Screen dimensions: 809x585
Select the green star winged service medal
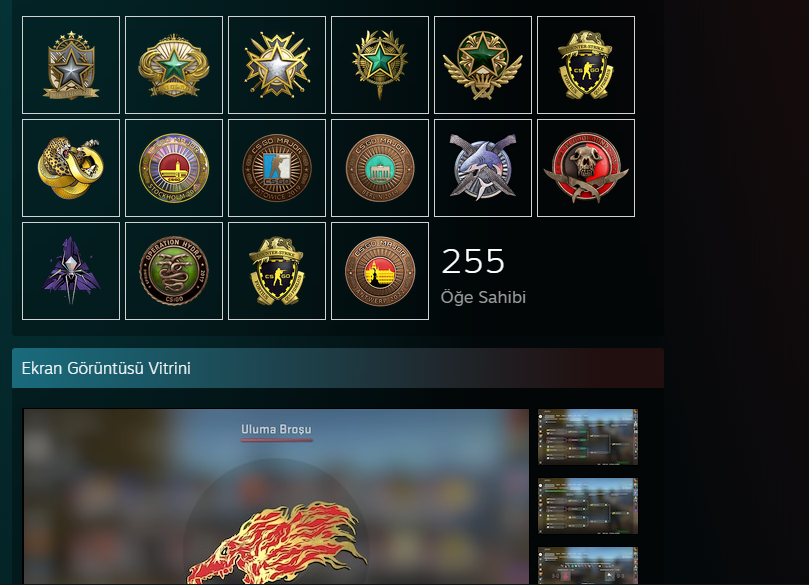[483, 65]
